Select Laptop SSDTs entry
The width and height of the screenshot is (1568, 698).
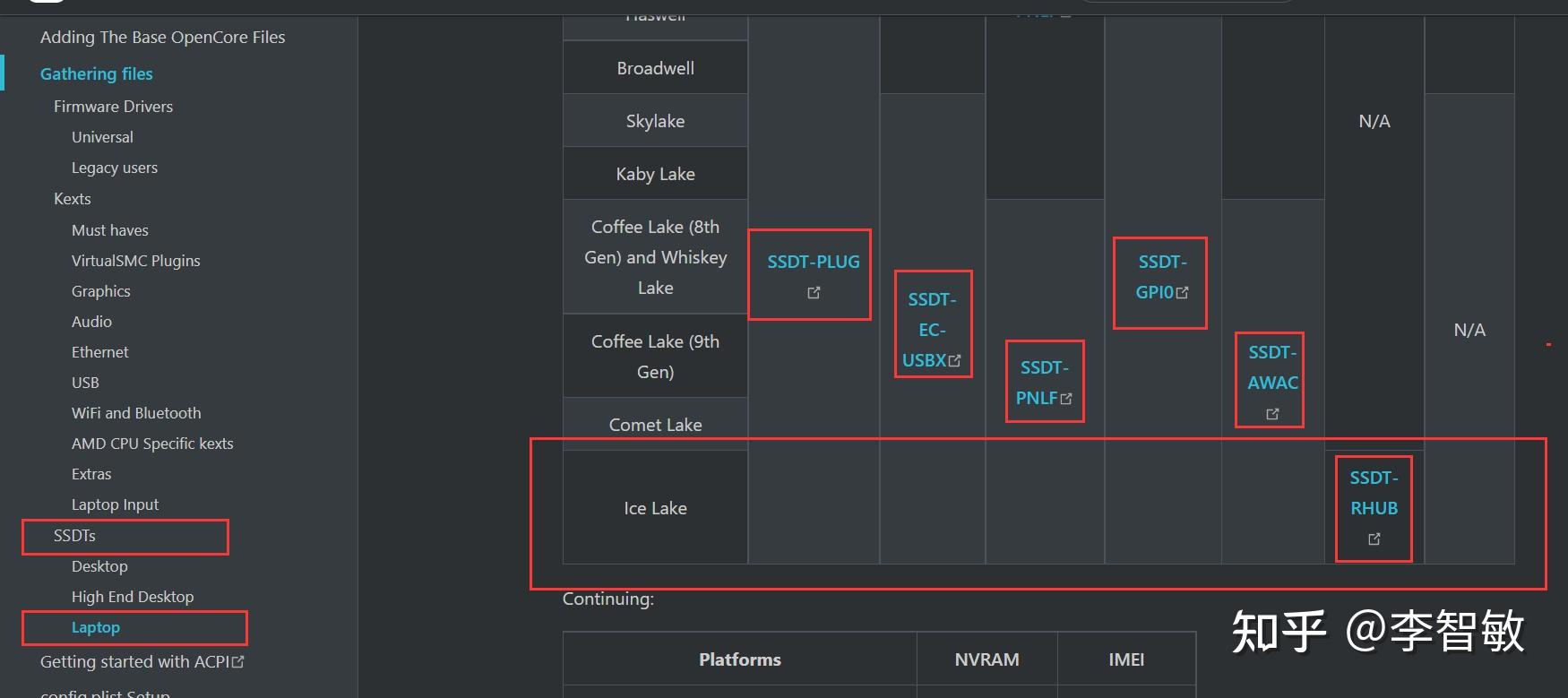(x=96, y=627)
